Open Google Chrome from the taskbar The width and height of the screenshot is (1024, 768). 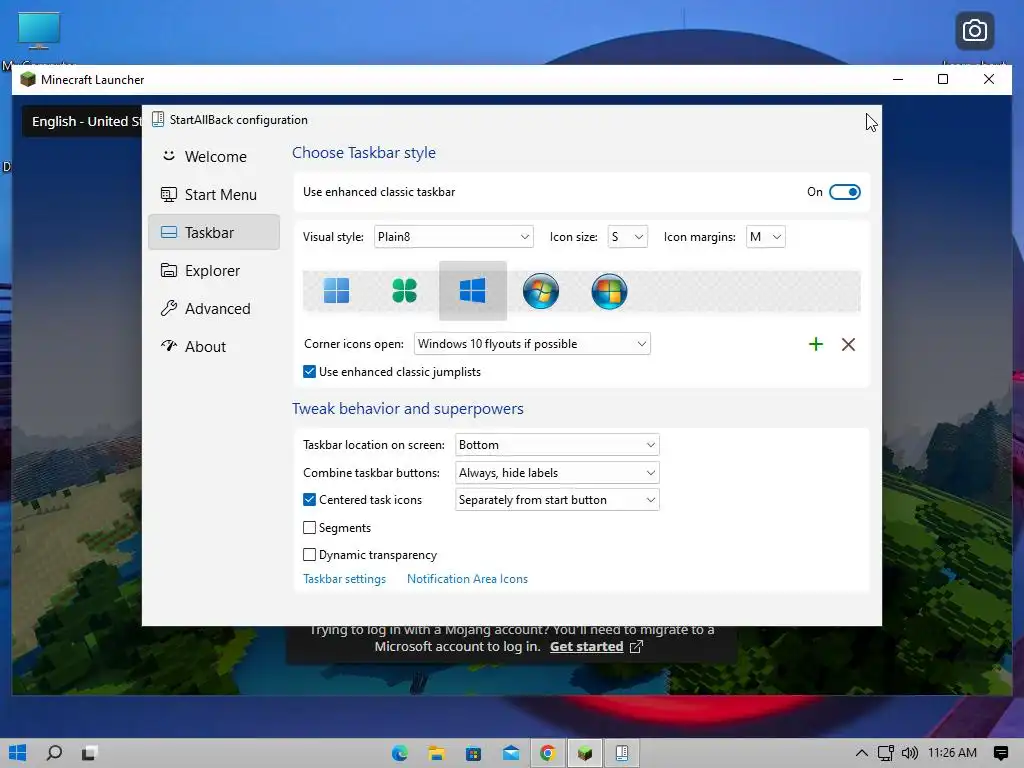click(547, 754)
